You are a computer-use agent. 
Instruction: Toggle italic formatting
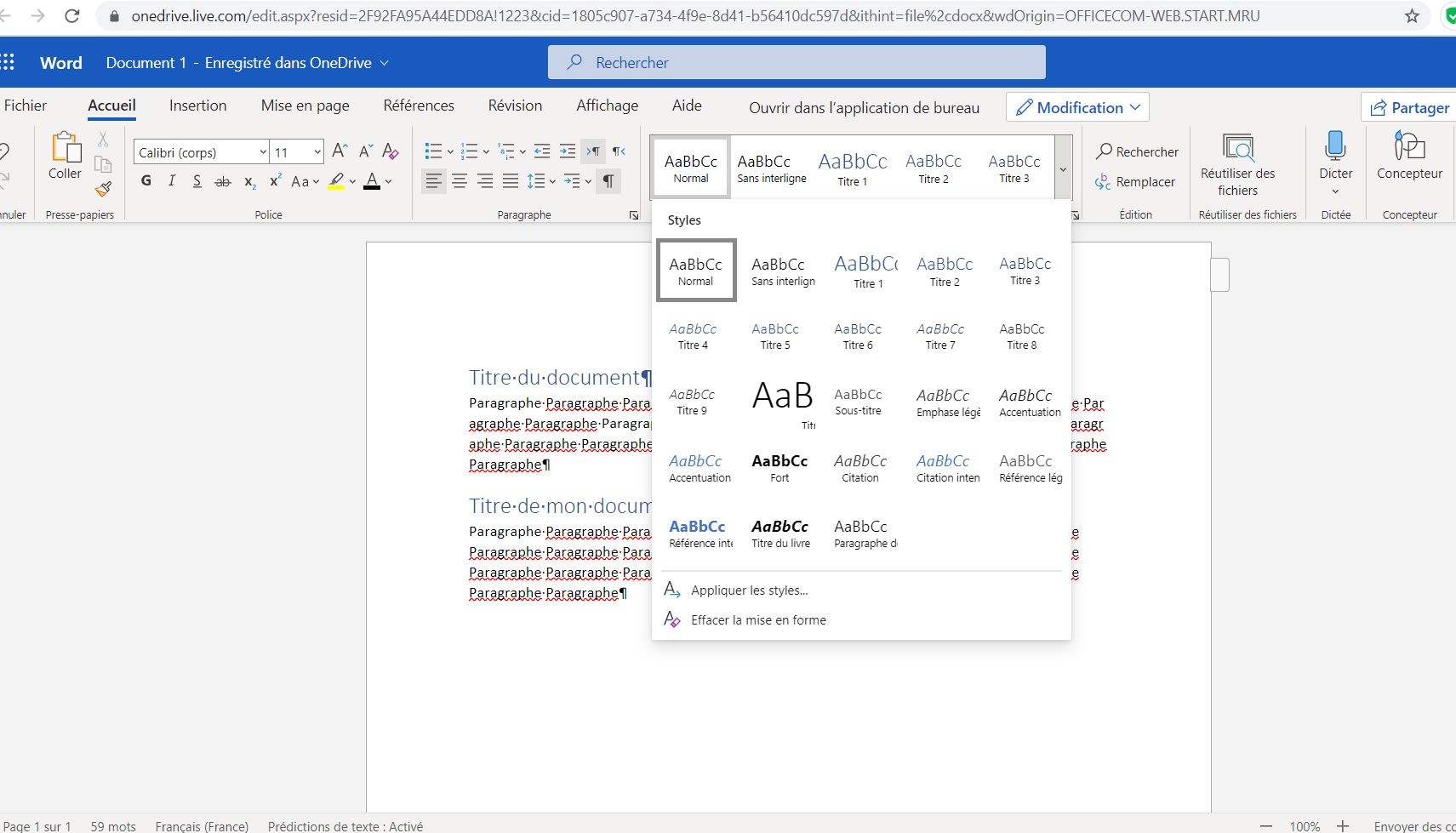172,181
